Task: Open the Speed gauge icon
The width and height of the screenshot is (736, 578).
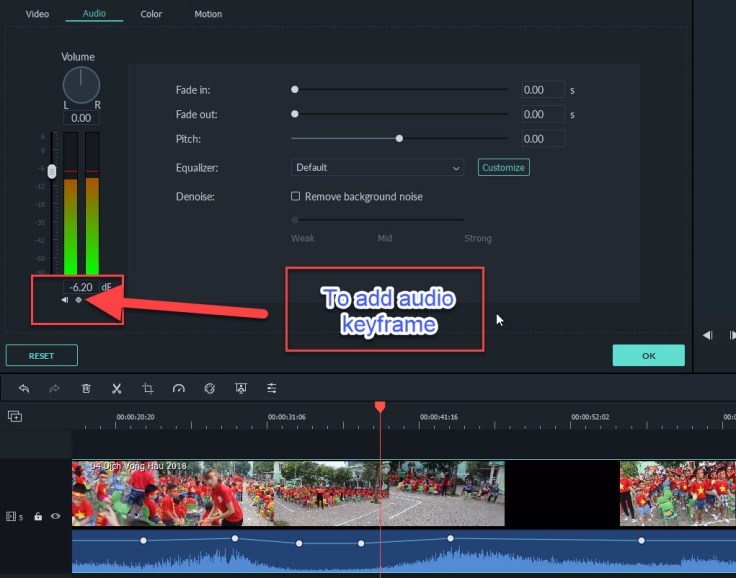Action: (179, 388)
